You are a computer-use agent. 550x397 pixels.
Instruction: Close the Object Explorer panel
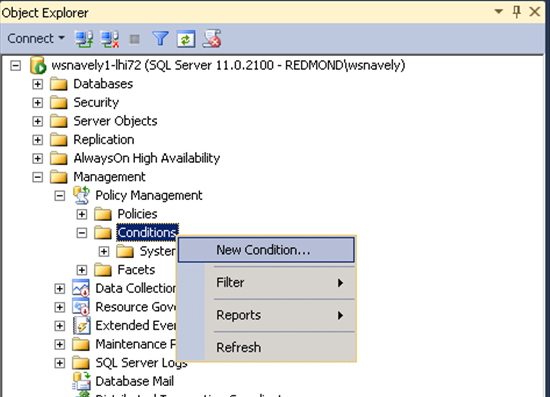(x=535, y=12)
